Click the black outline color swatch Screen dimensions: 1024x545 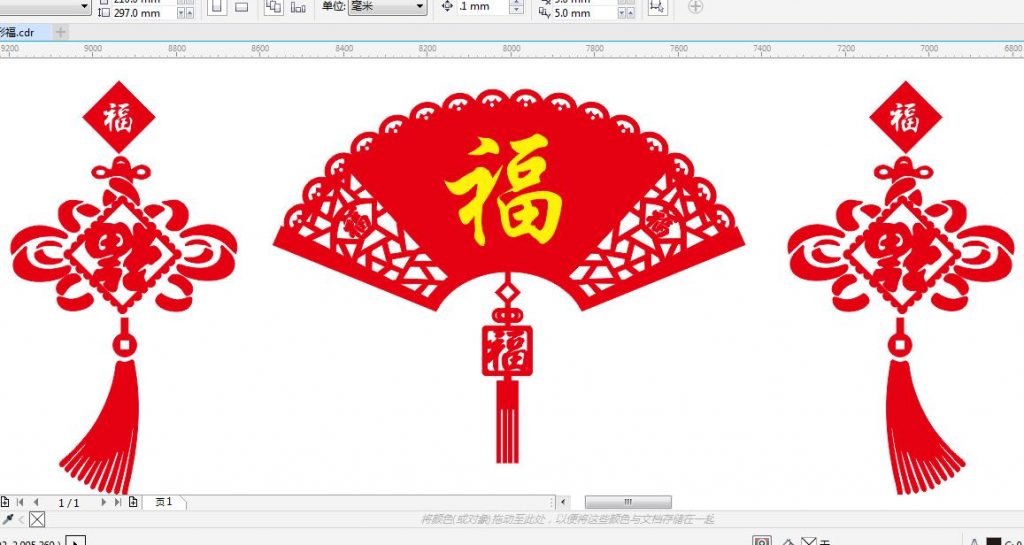coord(993,541)
